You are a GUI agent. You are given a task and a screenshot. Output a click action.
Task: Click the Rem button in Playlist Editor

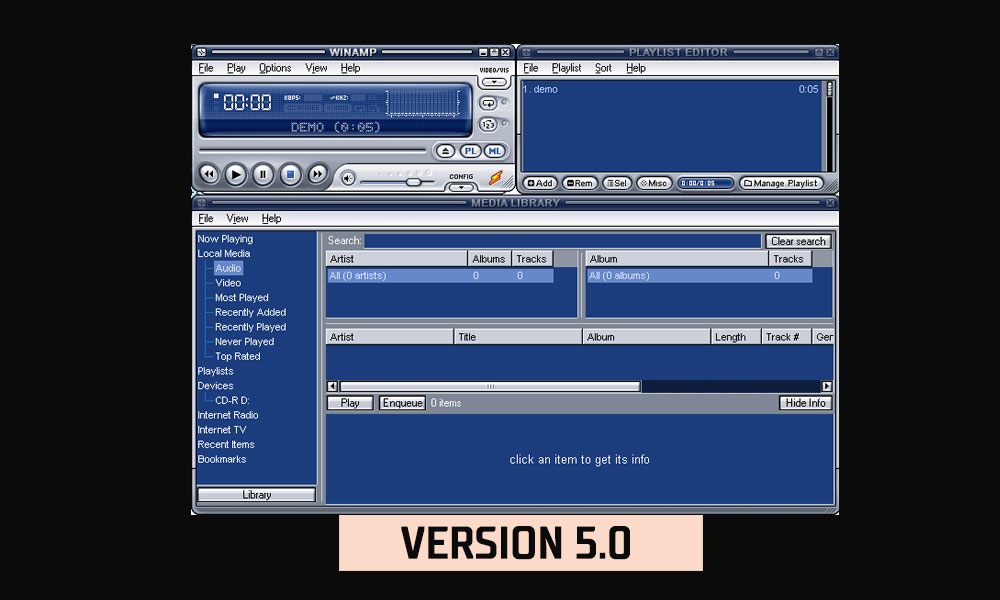pyautogui.click(x=580, y=184)
